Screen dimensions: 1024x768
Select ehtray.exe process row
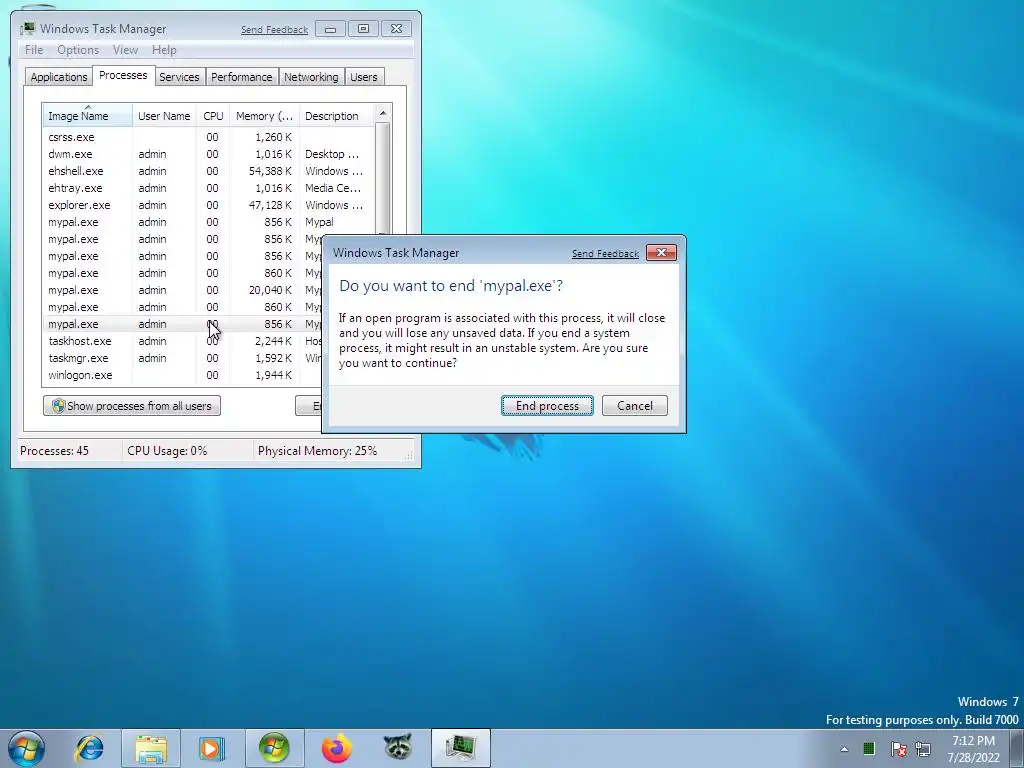point(209,188)
